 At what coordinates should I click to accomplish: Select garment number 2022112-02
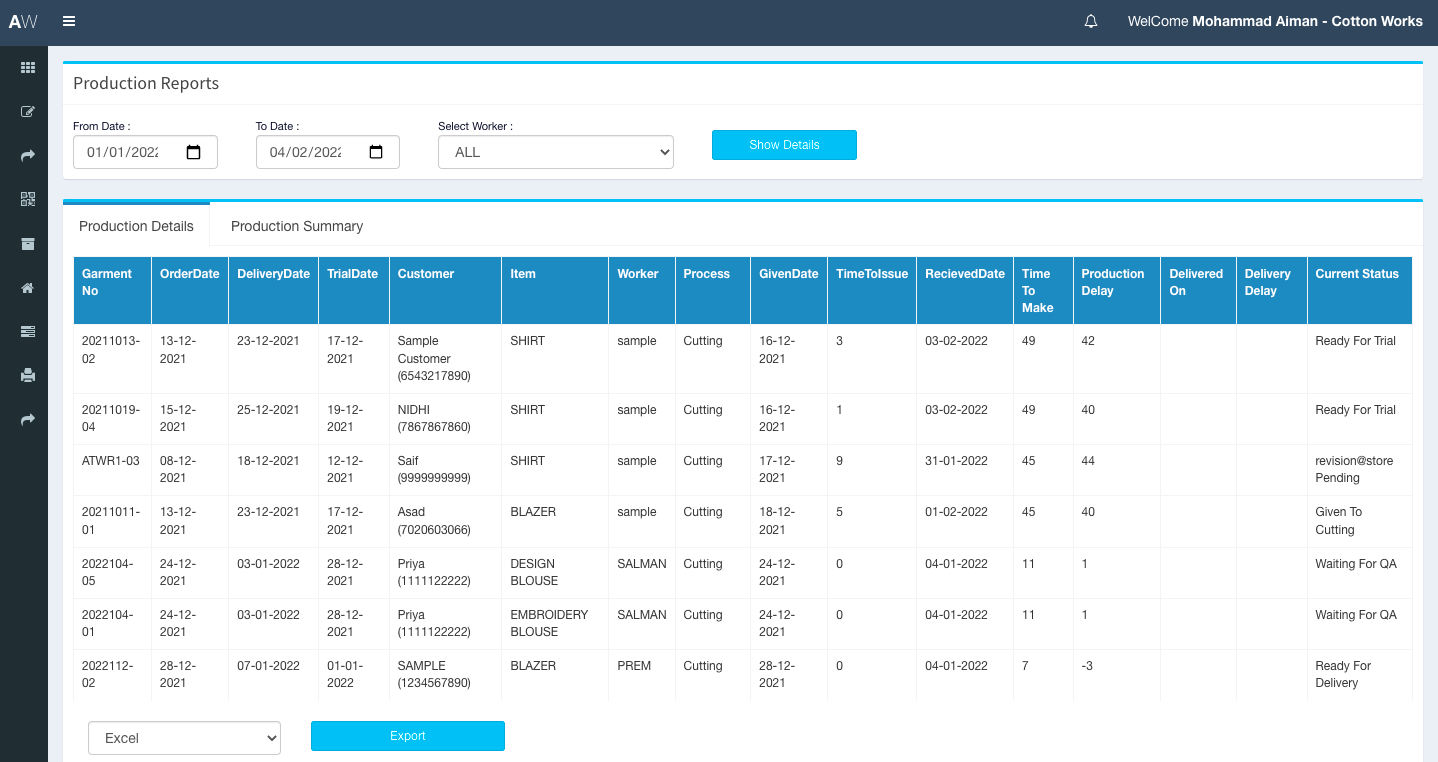click(x=108, y=674)
